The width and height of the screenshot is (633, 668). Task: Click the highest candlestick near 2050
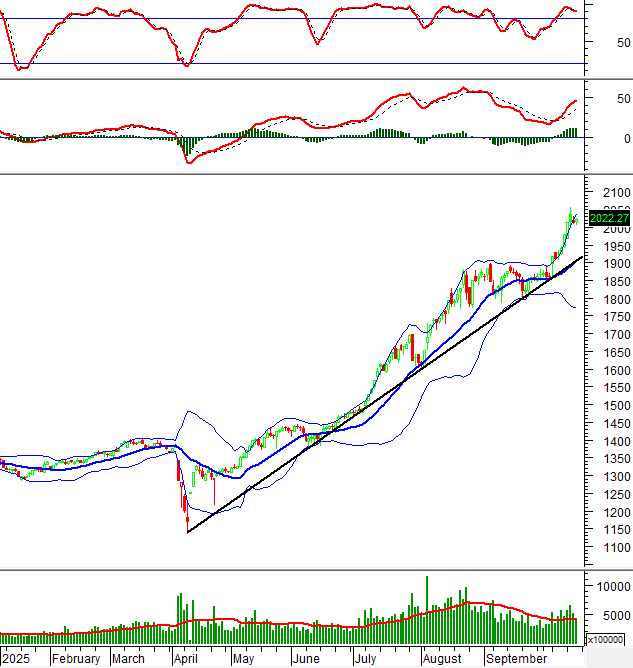pyautogui.click(x=570, y=212)
